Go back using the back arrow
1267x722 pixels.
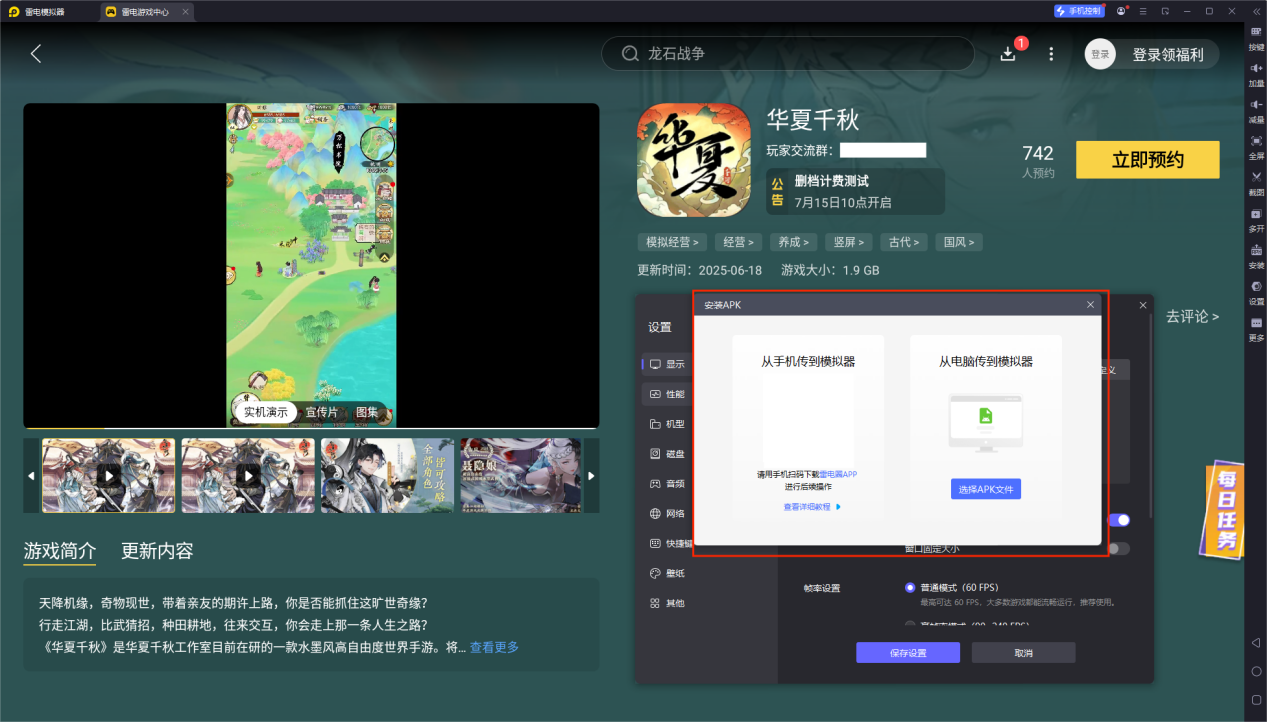tap(36, 54)
